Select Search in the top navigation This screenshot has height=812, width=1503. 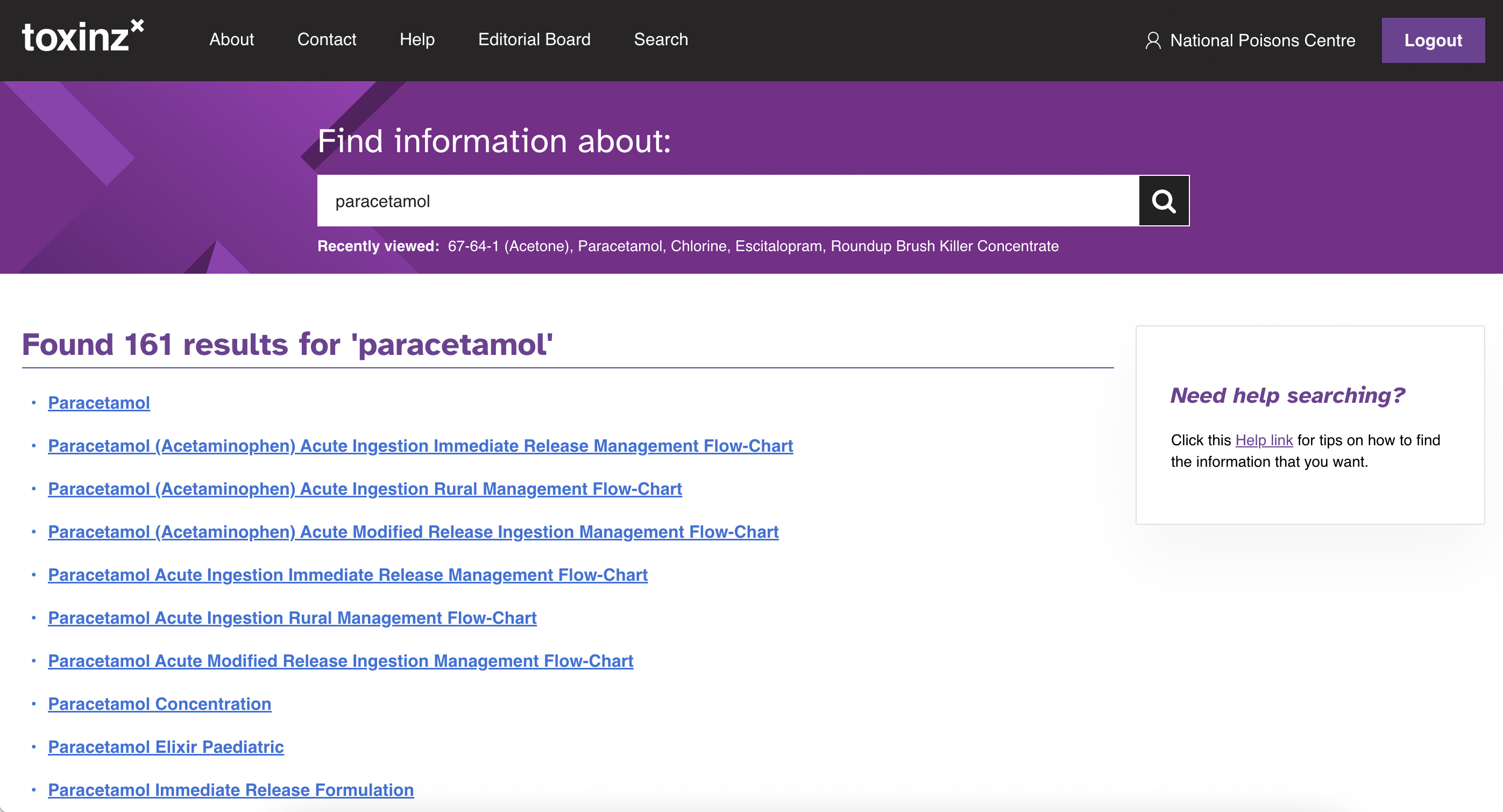(661, 39)
